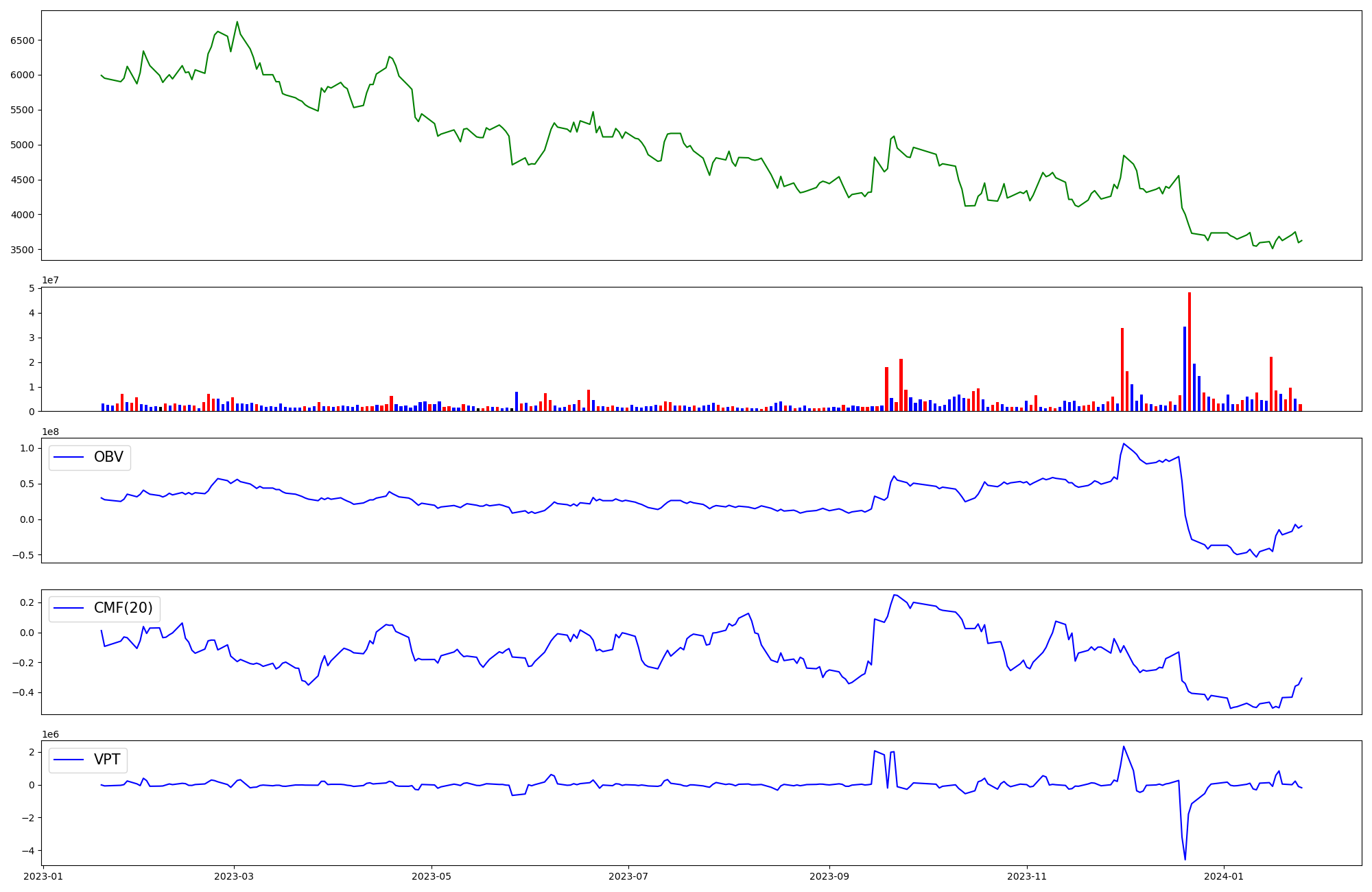The image size is (1372, 892).
Task: Click the 2023-03 date tick label
Action: 234,876
